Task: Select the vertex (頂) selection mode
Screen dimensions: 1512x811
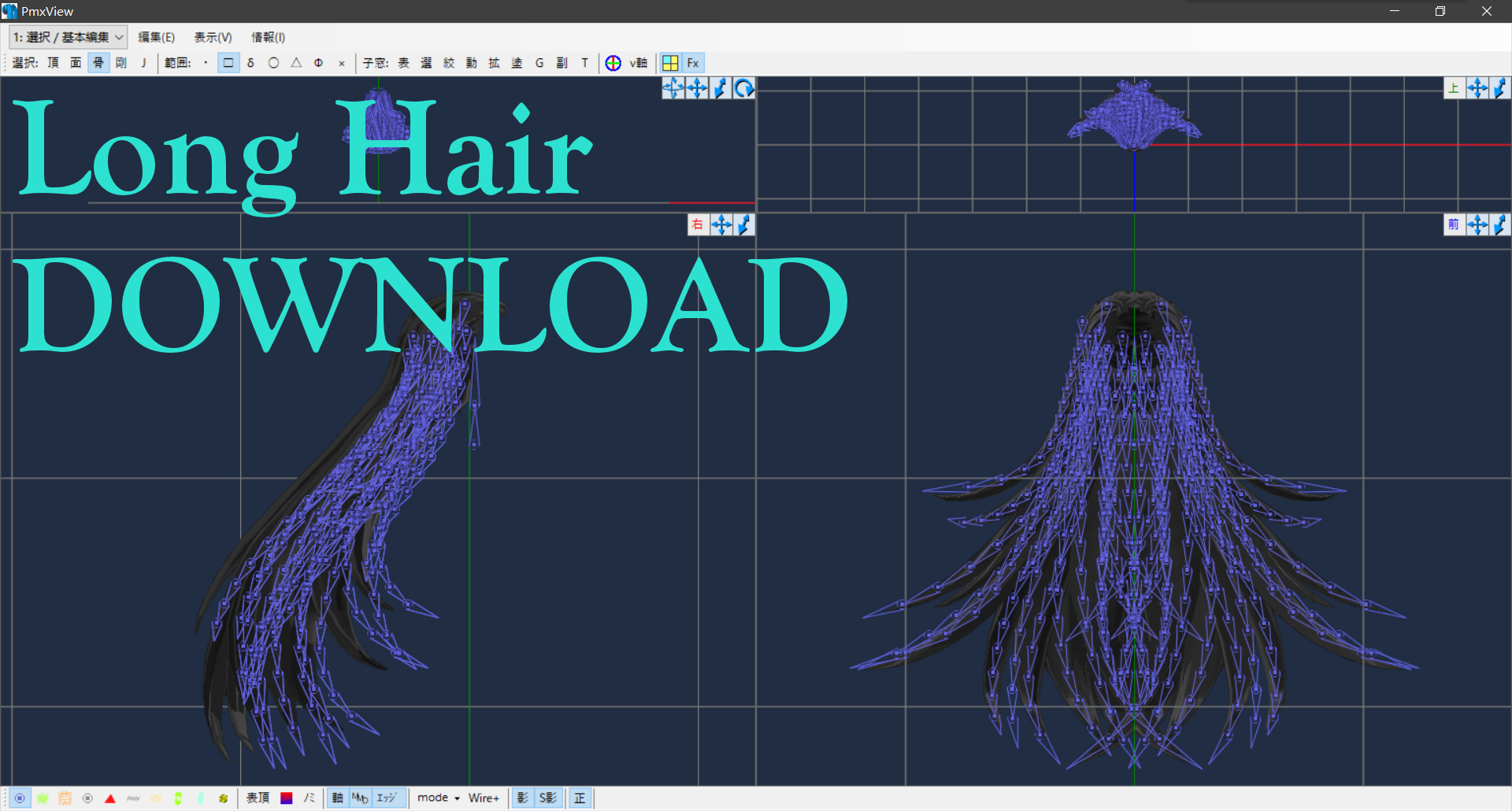Action: click(53, 63)
